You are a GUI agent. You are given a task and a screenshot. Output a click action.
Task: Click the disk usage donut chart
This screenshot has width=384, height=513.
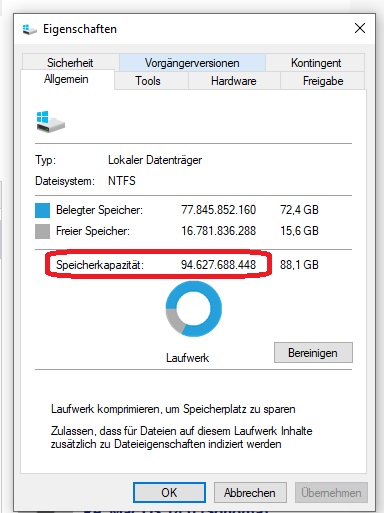[194, 309]
